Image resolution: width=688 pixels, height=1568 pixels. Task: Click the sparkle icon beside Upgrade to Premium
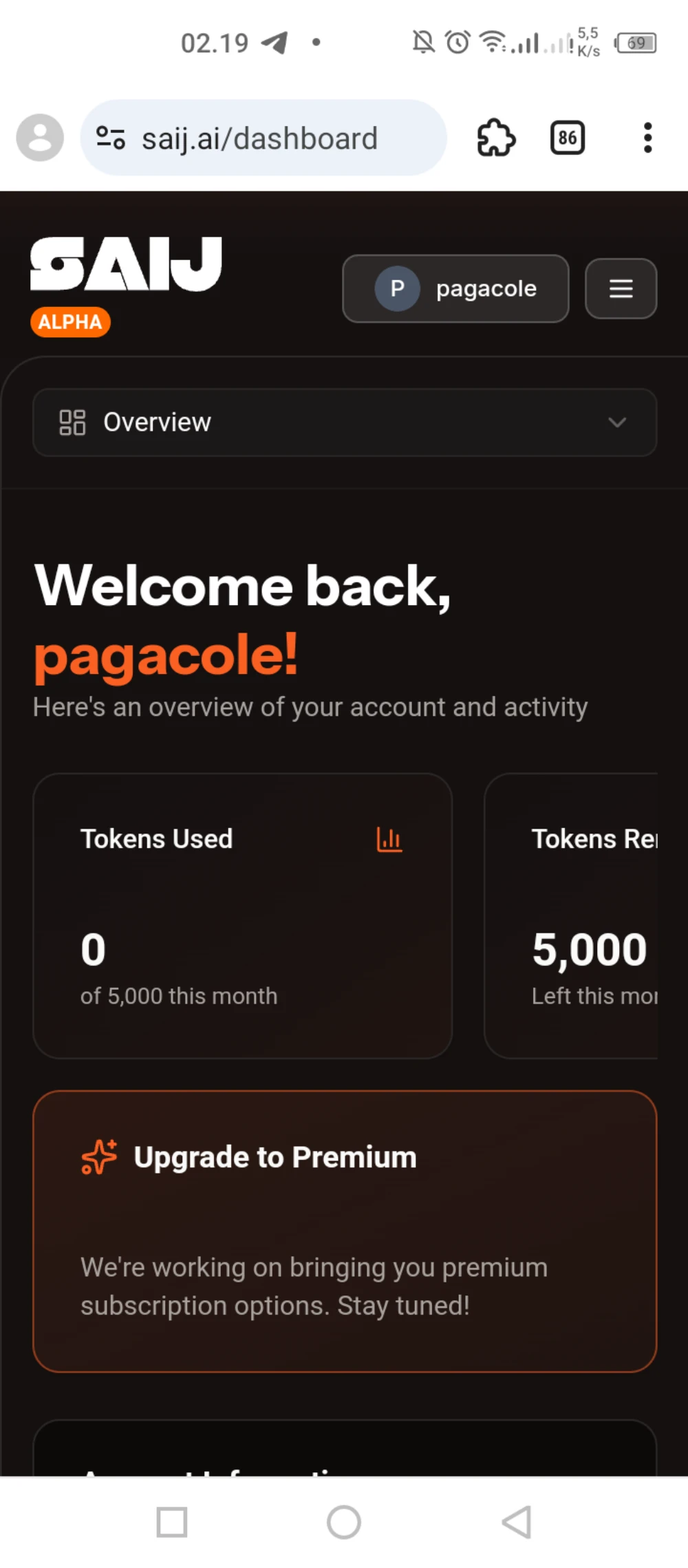click(99, 1156)
